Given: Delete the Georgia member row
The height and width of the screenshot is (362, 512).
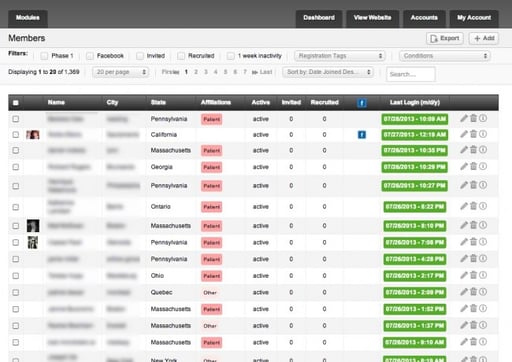Looking at the screenshot, I should pyautogui.click(x=473, y=166).
